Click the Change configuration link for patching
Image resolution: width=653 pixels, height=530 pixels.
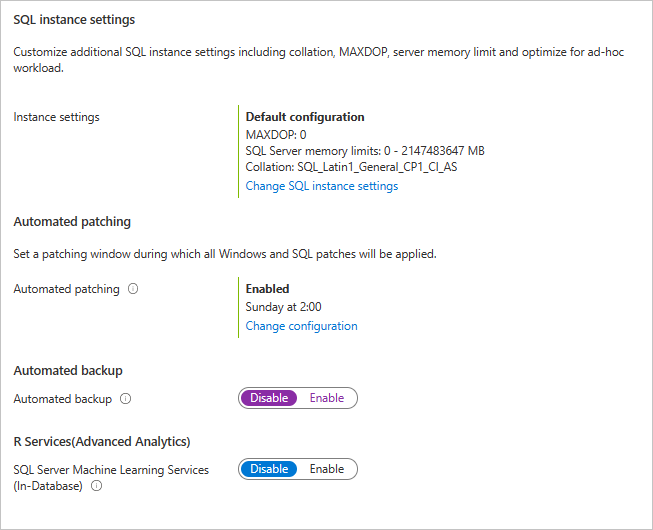[301, 326]
